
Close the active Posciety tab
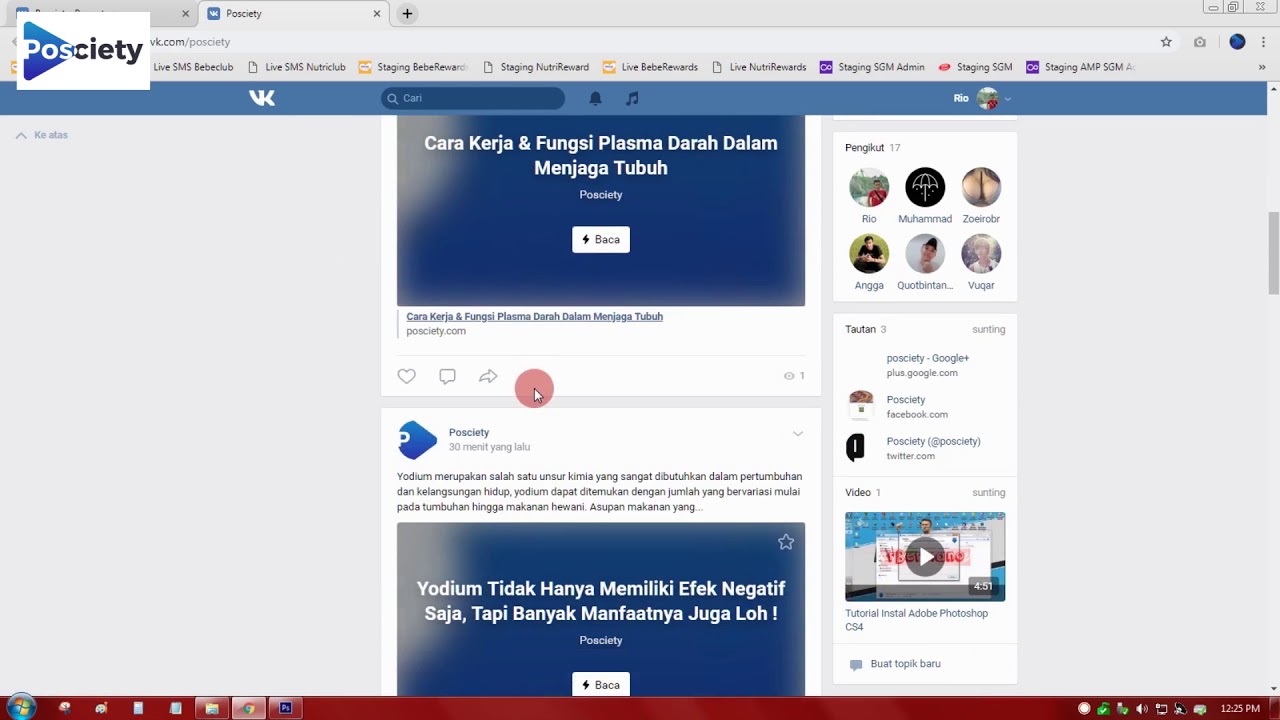[x=377, y=14]
